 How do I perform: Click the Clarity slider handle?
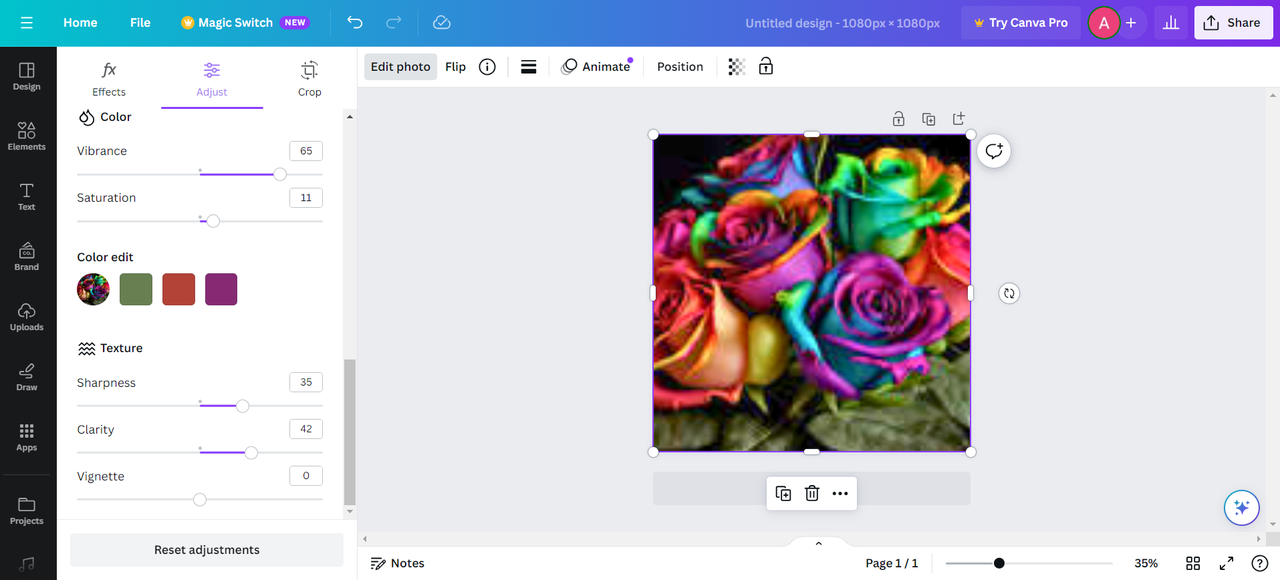tap(251, 453)
